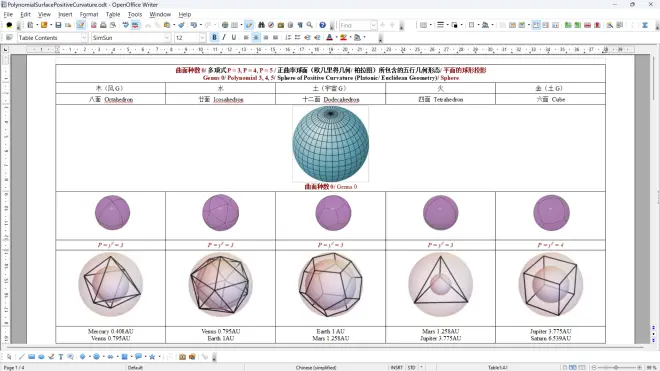Image resolution: width=660 pixels, height=371 pixels.
Task: Click the Open file folder icon
Action: point(44,25)
